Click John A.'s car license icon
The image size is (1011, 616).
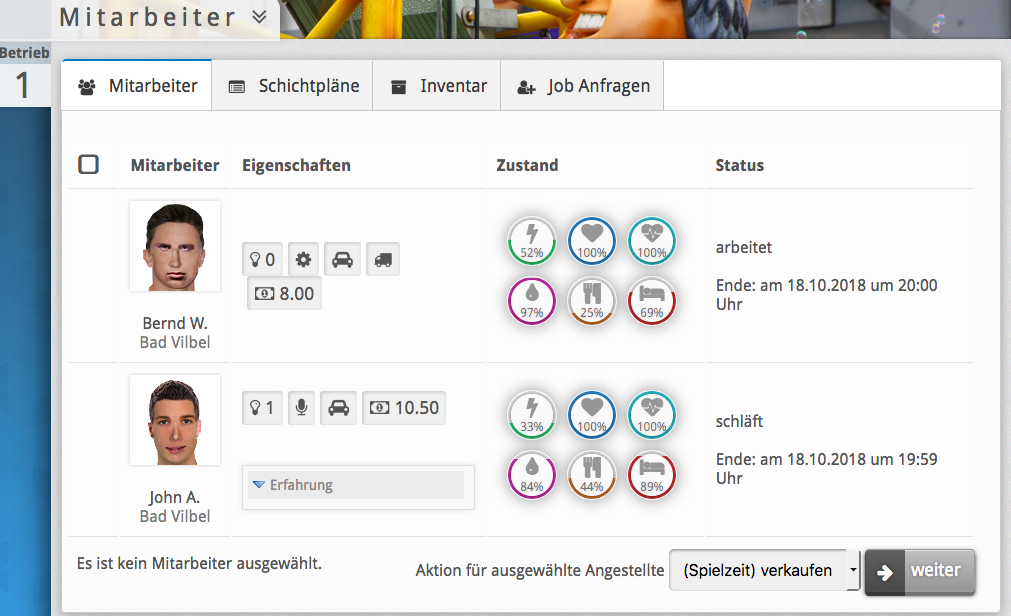(x=339, y=408)
